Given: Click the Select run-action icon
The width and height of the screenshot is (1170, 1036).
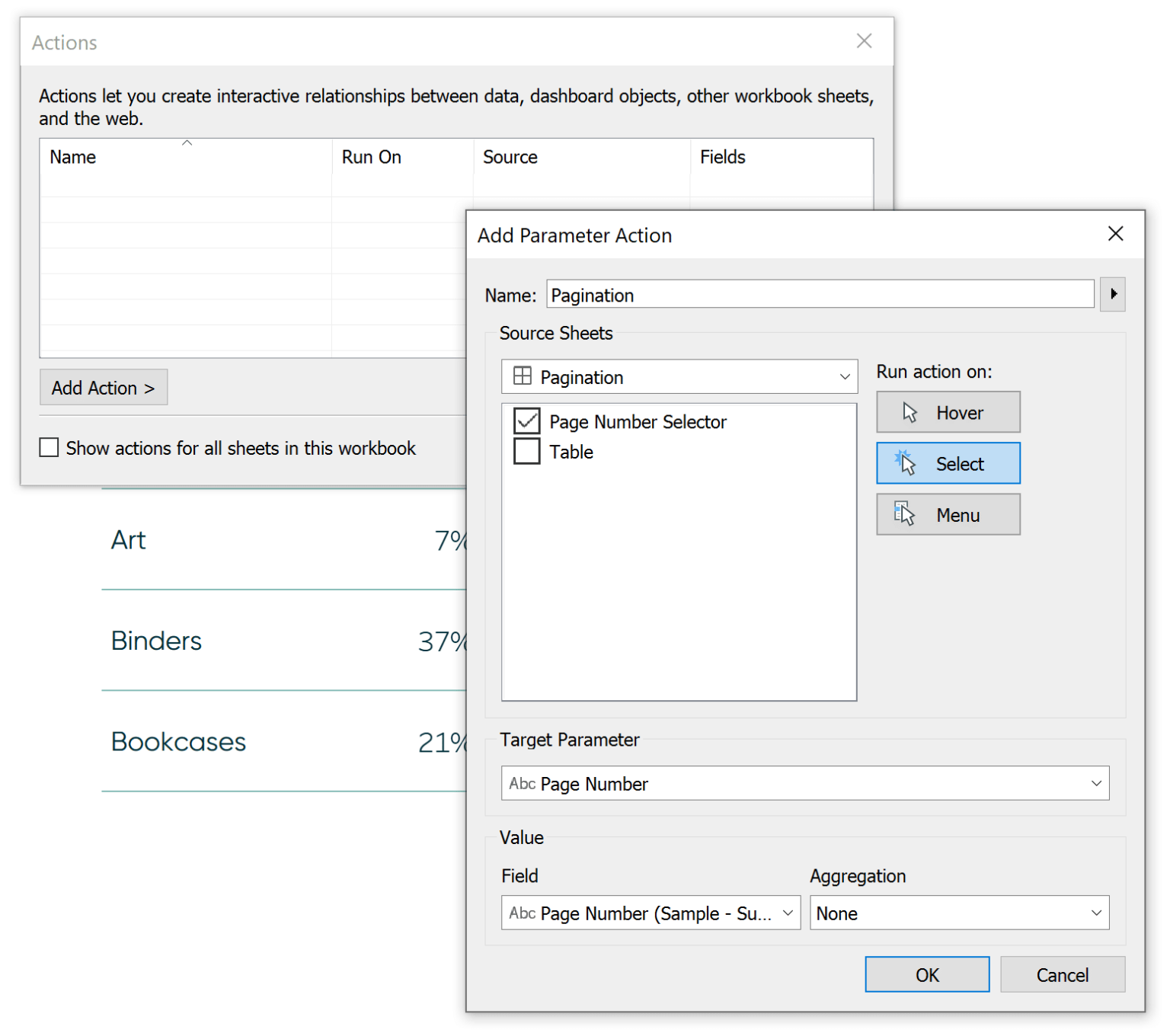Looking at the screenshot, I should tap(906, 462).
